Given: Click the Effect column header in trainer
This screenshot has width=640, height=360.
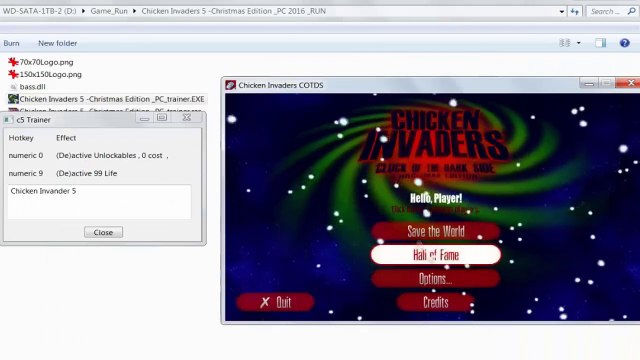Looking at the screenshot, I should click(x=66, y=138).
